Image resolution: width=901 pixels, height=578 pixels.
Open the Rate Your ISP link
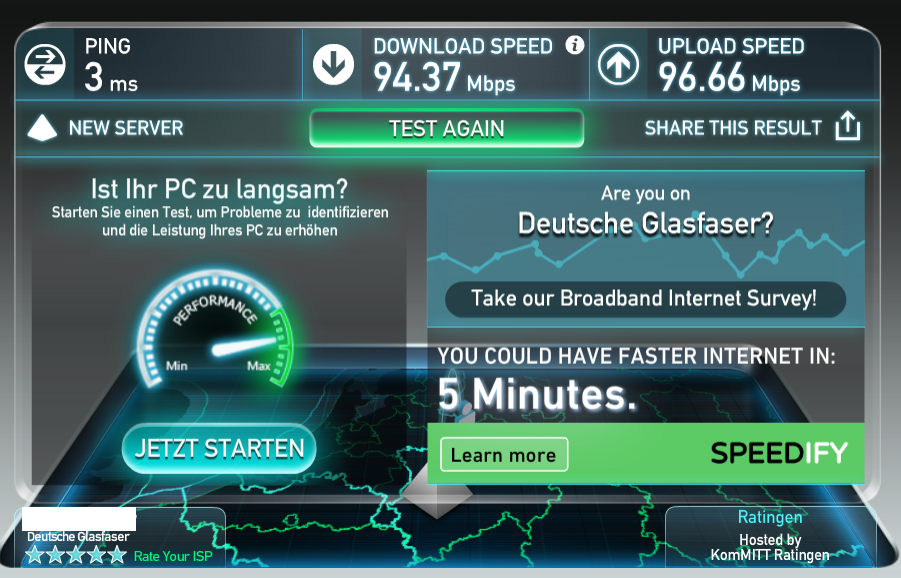[173, 556]
